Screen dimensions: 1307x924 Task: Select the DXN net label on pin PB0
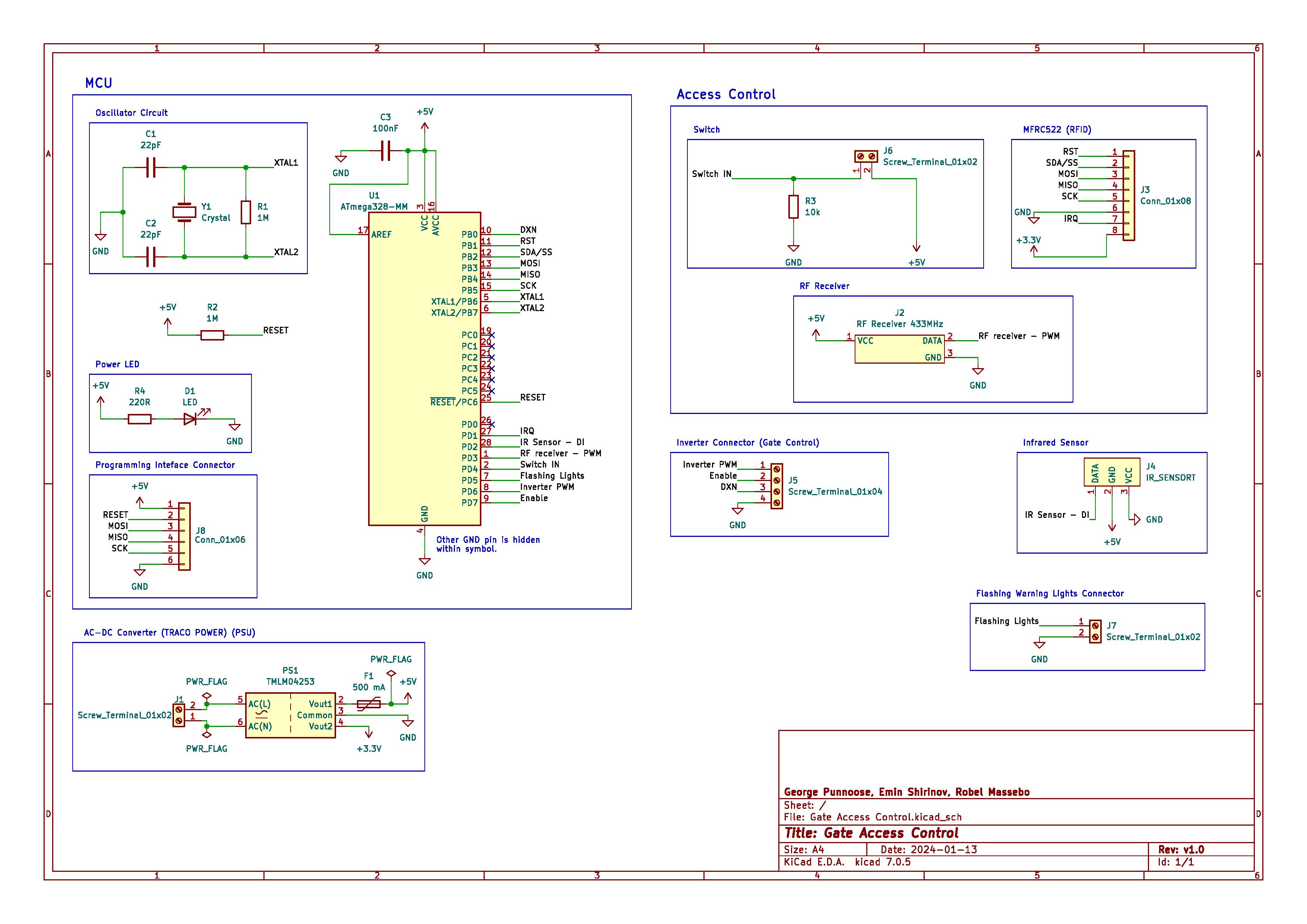point(528,230)
